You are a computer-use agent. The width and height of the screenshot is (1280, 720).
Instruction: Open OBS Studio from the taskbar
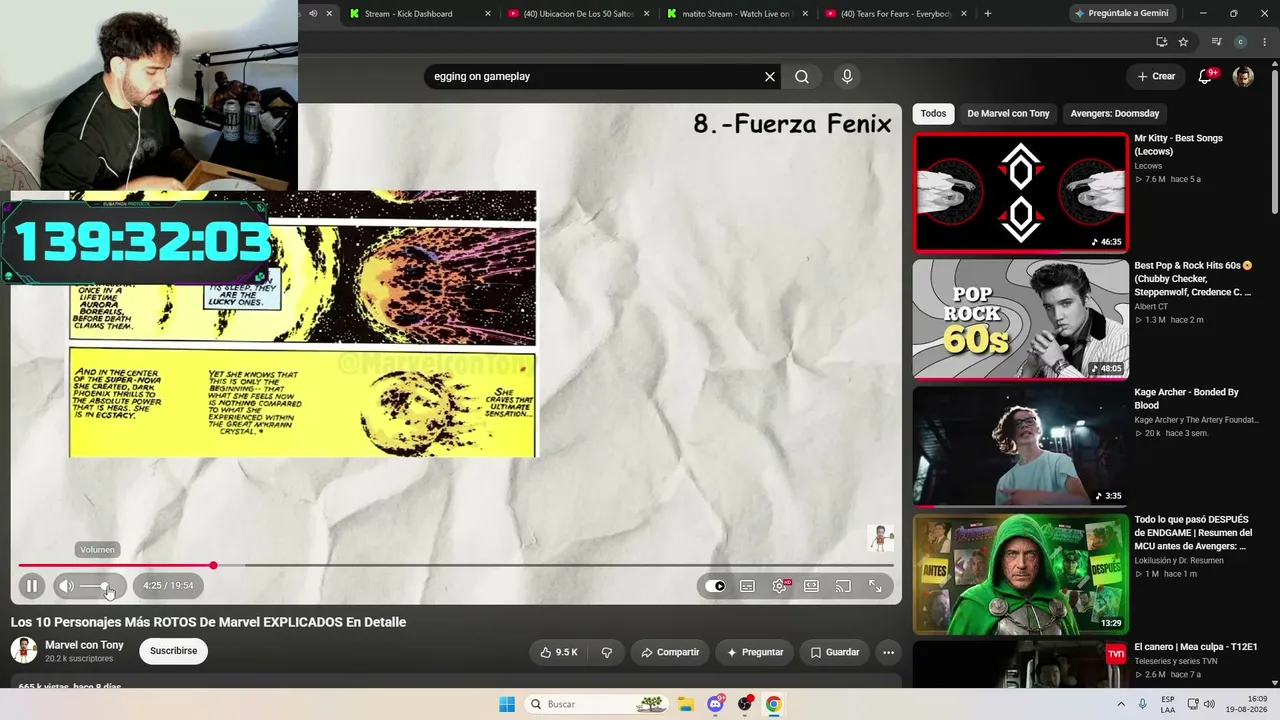pyautogui.click(x=745, y=704)
